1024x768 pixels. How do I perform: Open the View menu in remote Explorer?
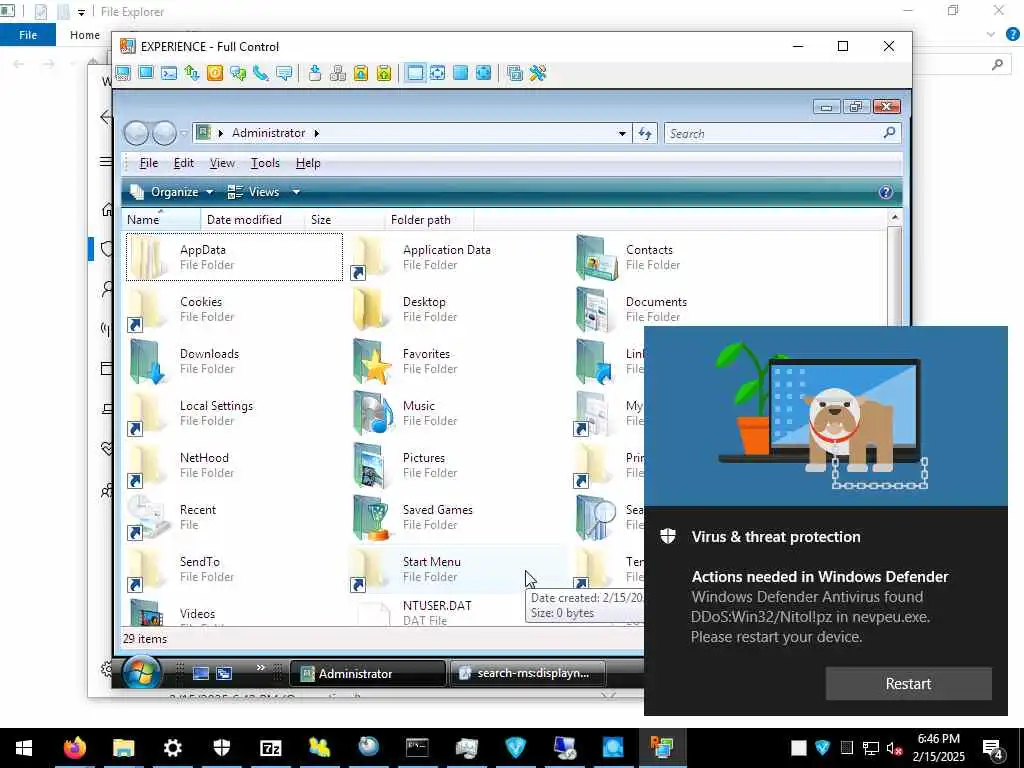[x=222, y=163]
